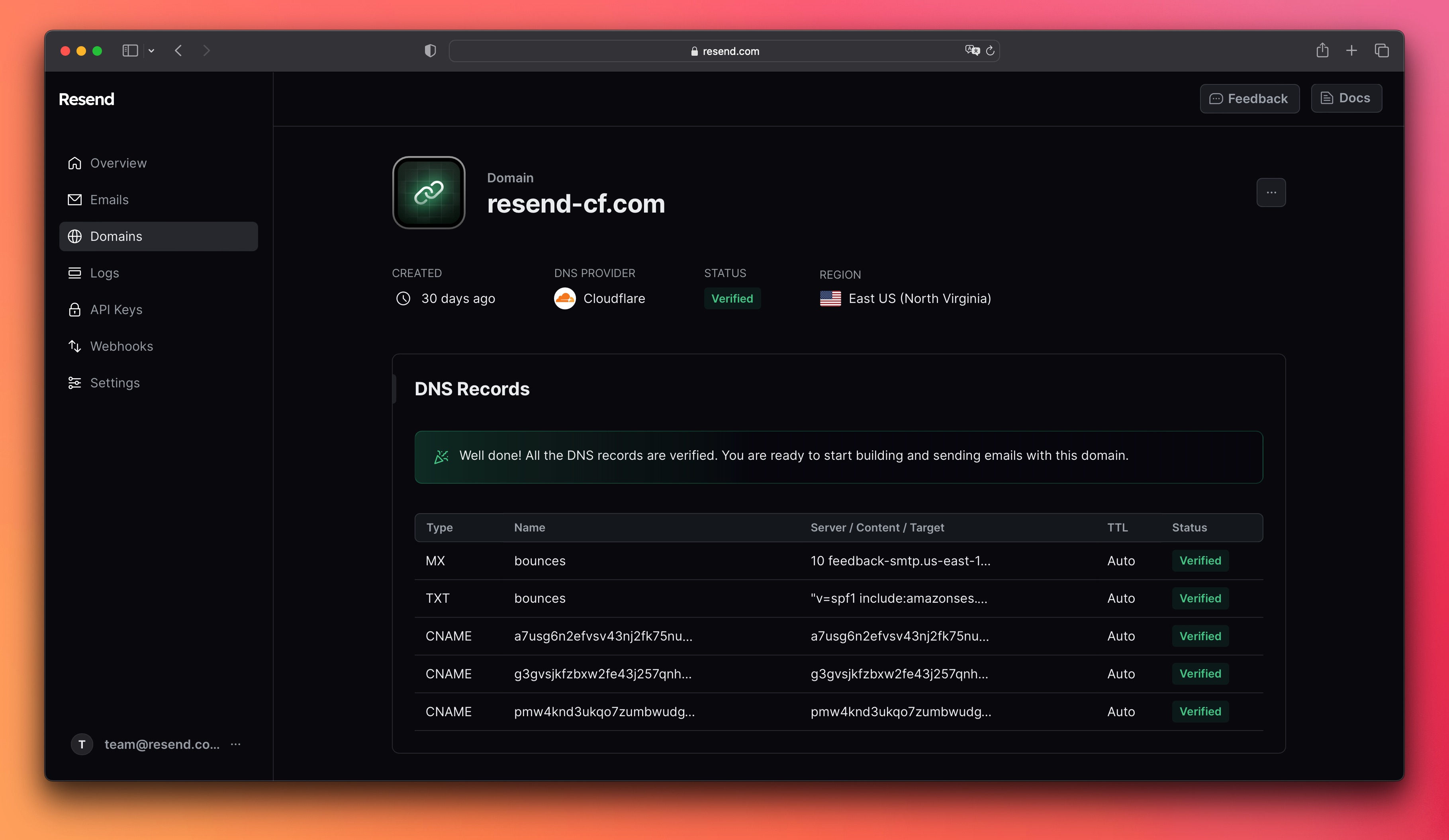Click the DNS Records heading
The height and width of the screenshot is (840, 1449).
click(472, 389)
